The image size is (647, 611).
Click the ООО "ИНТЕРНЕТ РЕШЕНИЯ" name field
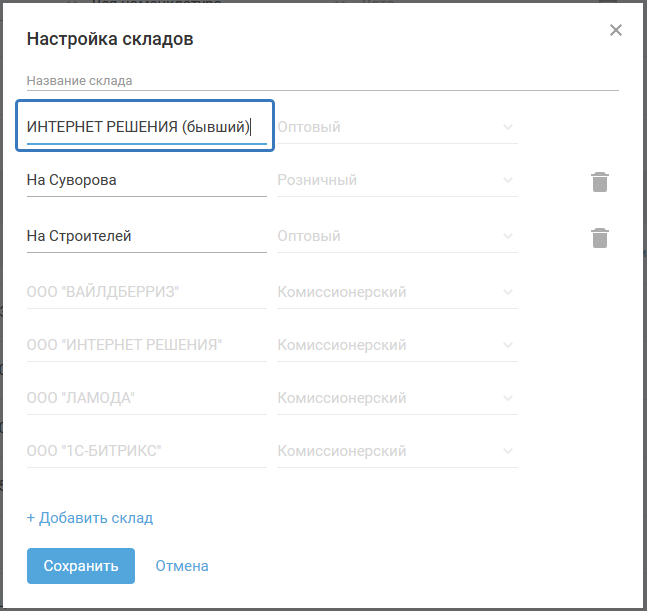point(146,345)
